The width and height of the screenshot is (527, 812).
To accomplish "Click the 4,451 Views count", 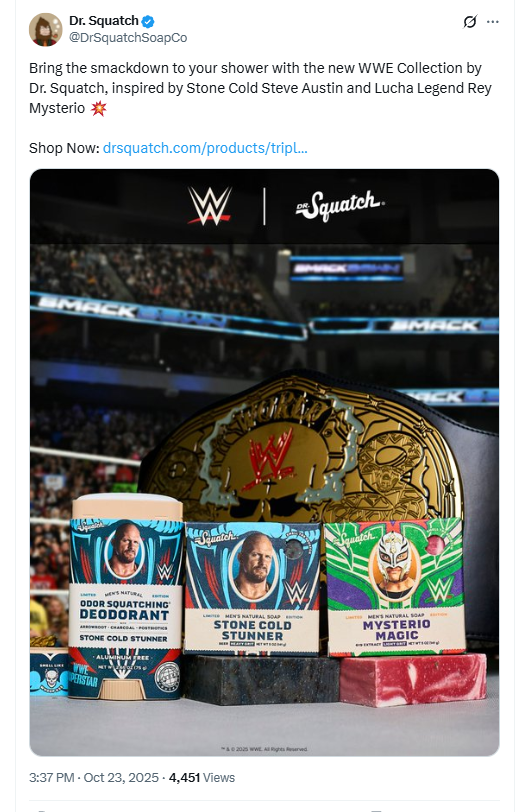I will click(202, 777).
